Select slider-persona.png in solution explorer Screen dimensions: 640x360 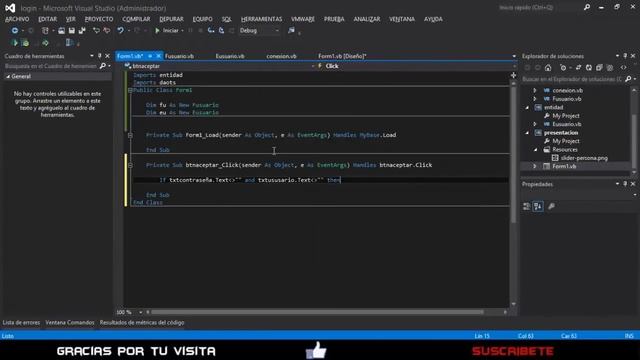click(x=584, y=158)
